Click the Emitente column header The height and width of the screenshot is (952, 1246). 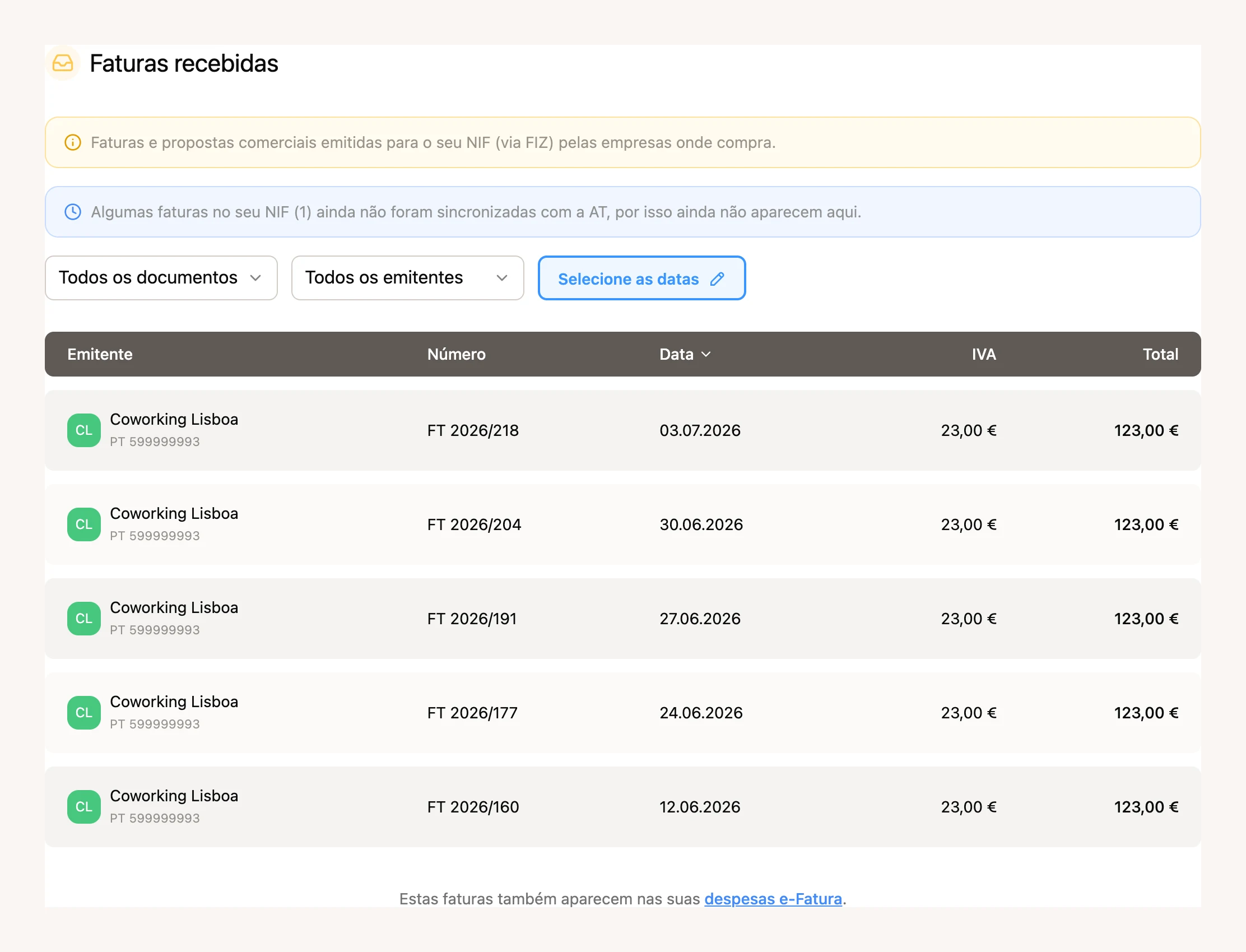(100, 354)
